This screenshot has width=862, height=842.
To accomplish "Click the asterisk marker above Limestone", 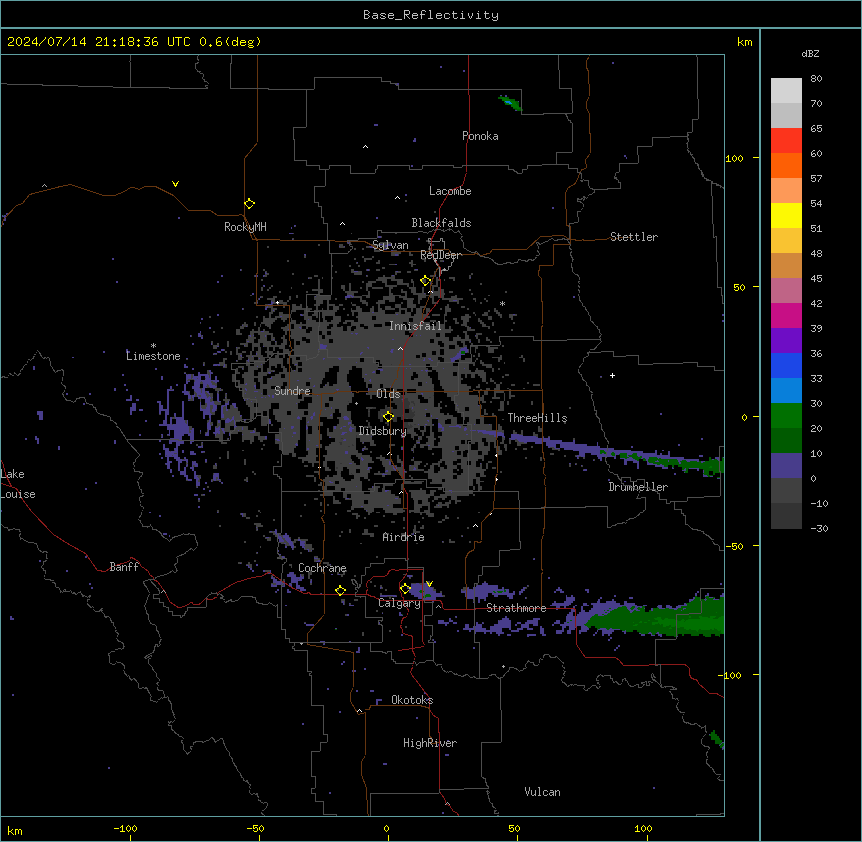I will pos(153,346).
